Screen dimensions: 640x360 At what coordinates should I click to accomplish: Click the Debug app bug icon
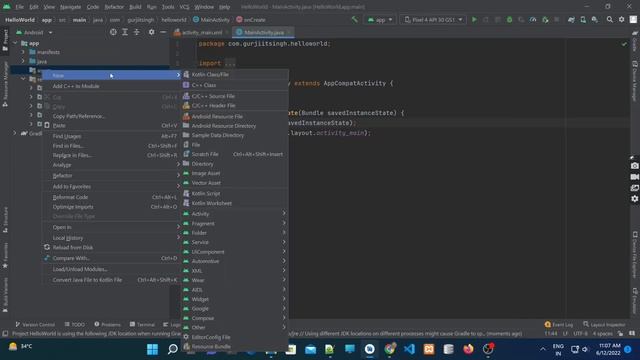click(x=509, y=20)
